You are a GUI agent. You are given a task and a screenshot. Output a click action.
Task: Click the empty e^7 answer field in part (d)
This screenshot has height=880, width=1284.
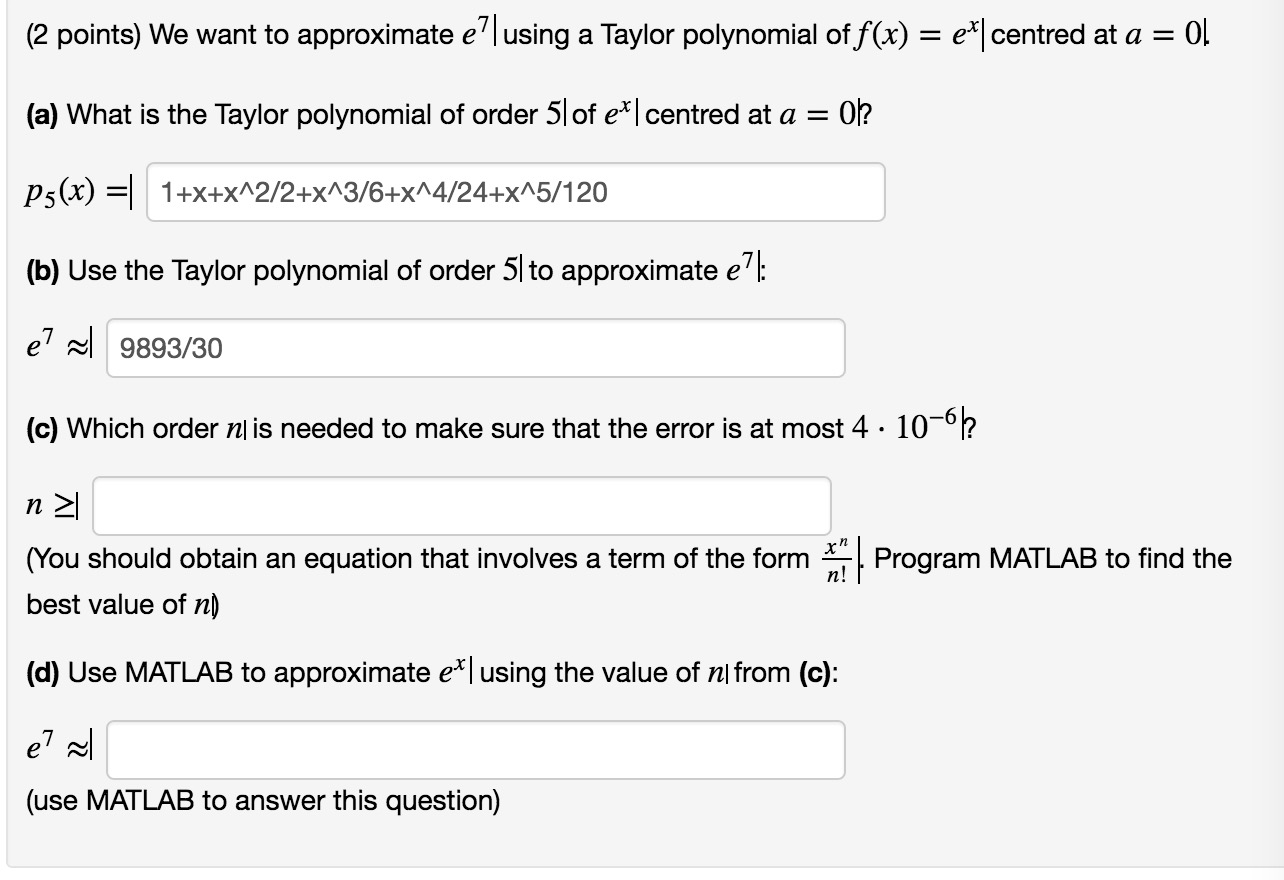[x=475, y=749]
